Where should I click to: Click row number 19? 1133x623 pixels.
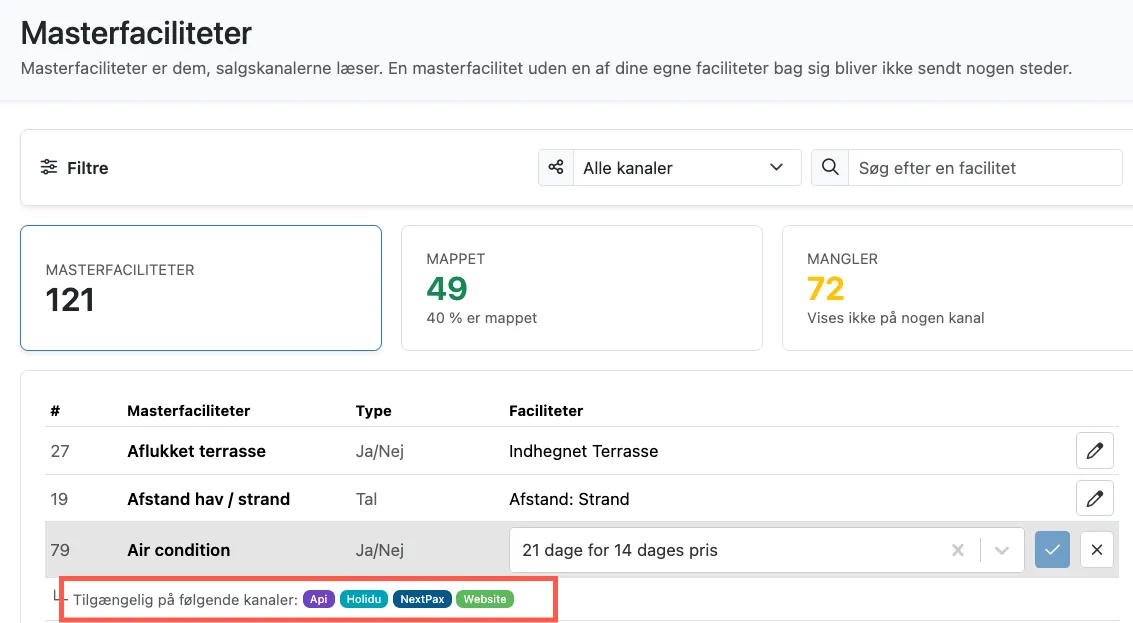click(x=59, y=499)
